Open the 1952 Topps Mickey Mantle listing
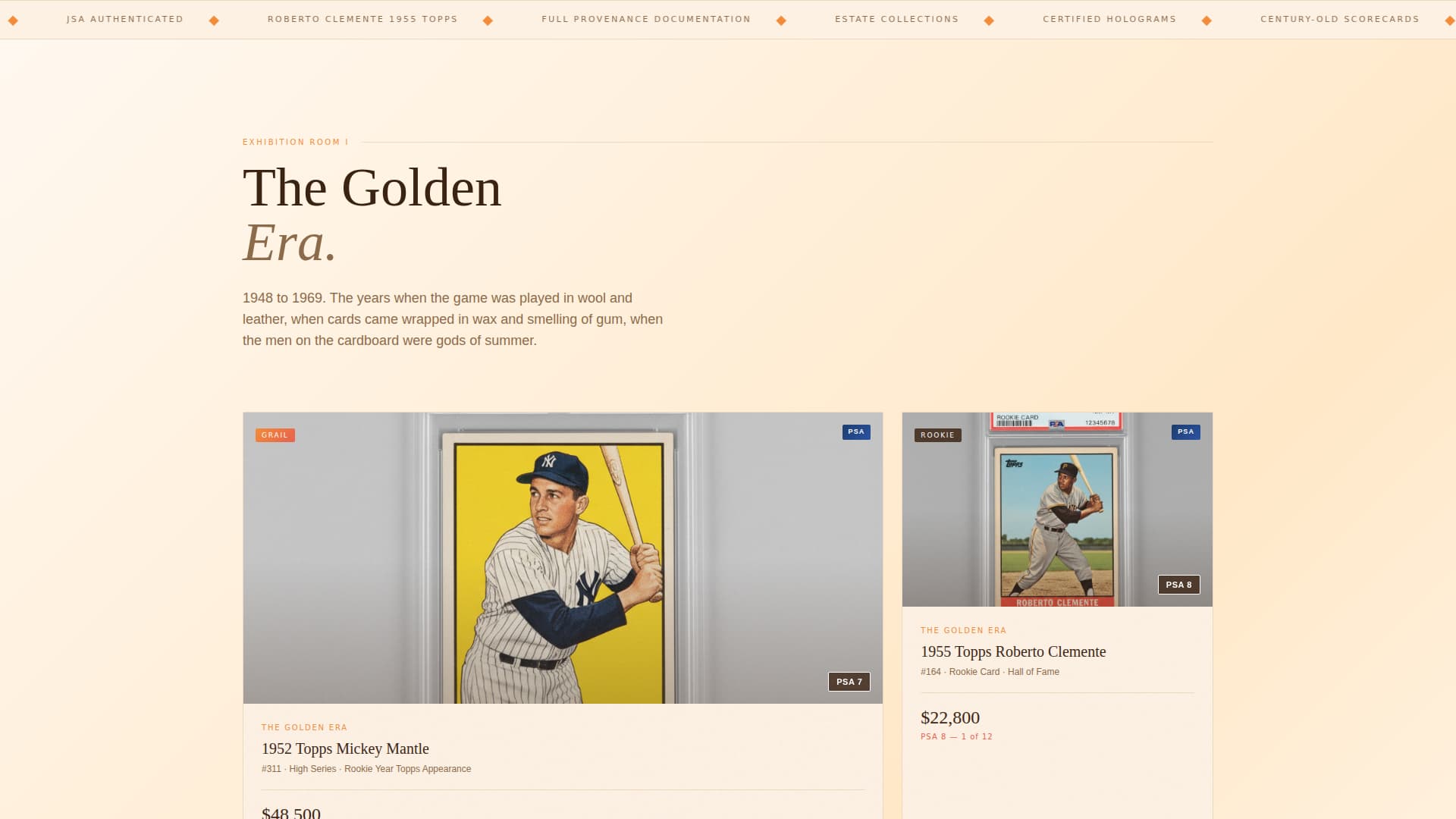The image size is (1456, 819). (345, 748)
